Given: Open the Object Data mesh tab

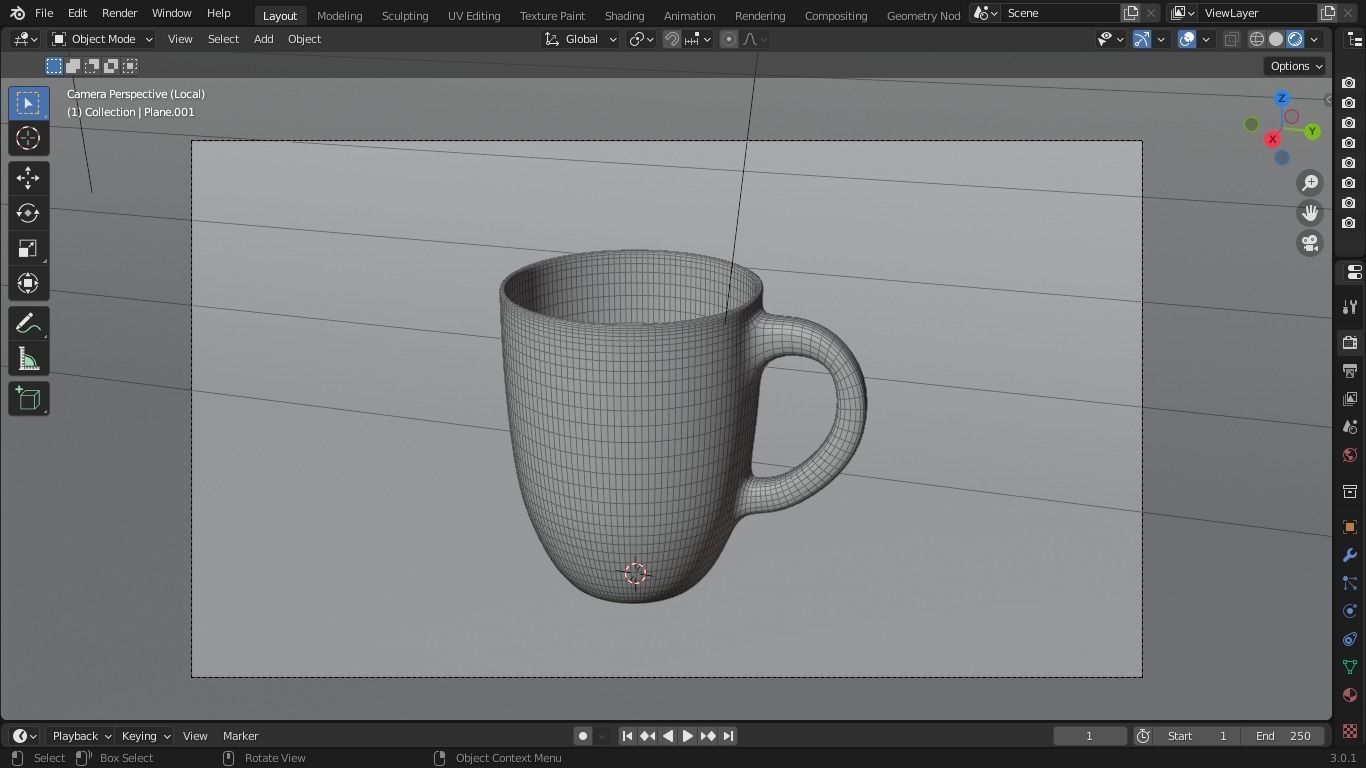Looking at the screenshot, I should point(1350,667).
